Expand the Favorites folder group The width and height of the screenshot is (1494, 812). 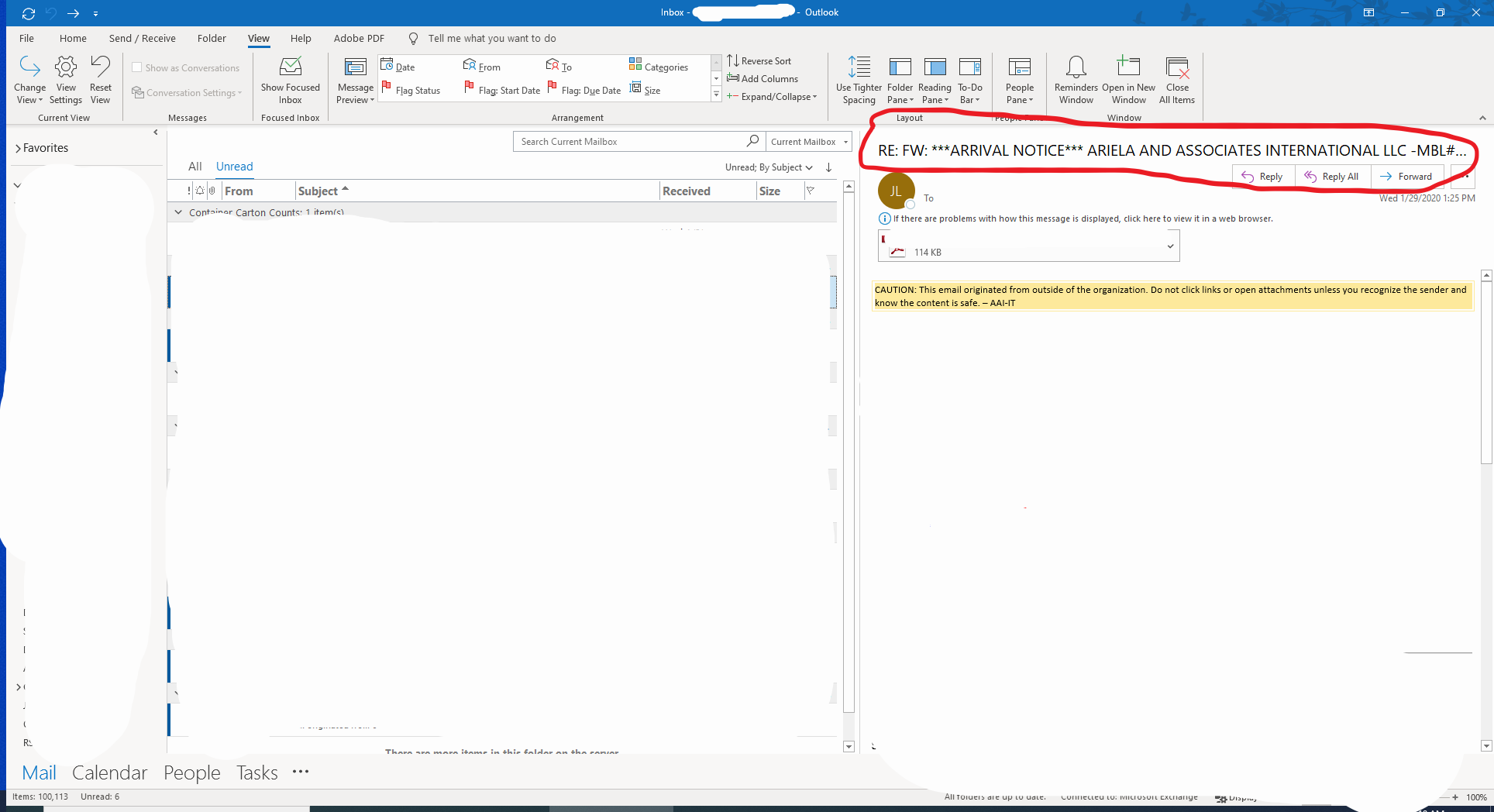[18, 148]
